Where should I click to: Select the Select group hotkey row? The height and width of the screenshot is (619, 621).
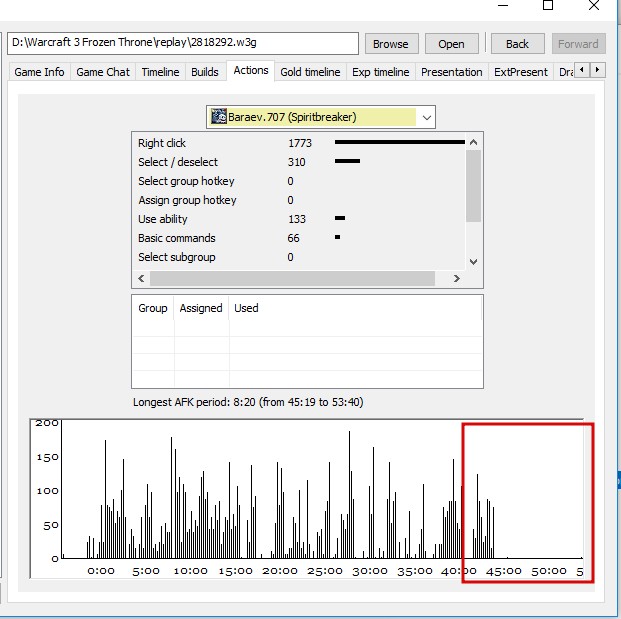[299, 181]
